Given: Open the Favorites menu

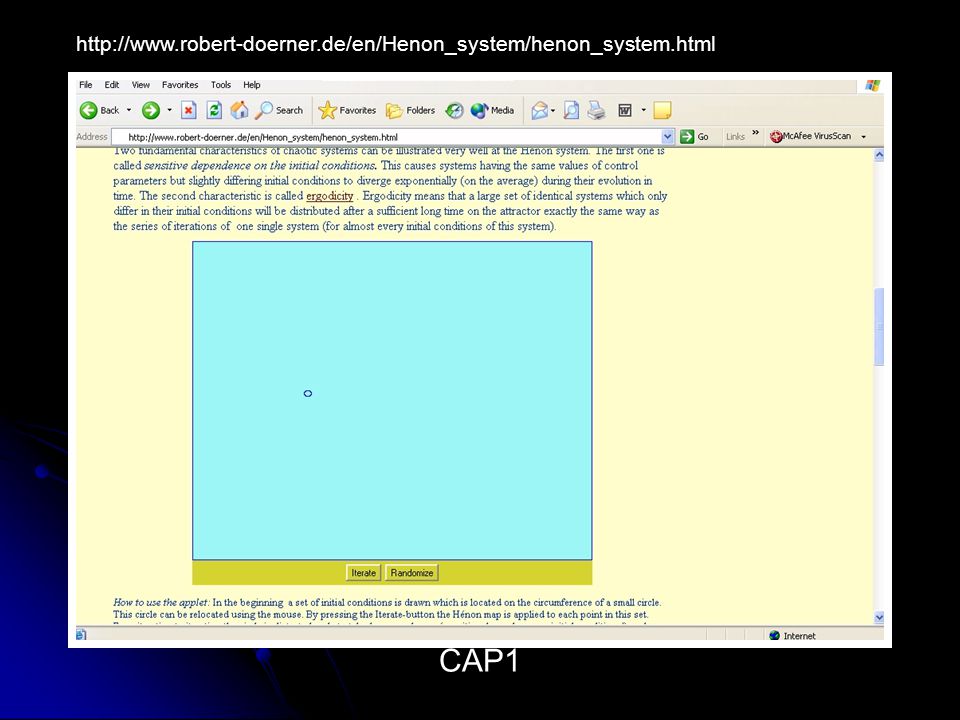Looking at the screenshot, I should coord(180,85).
